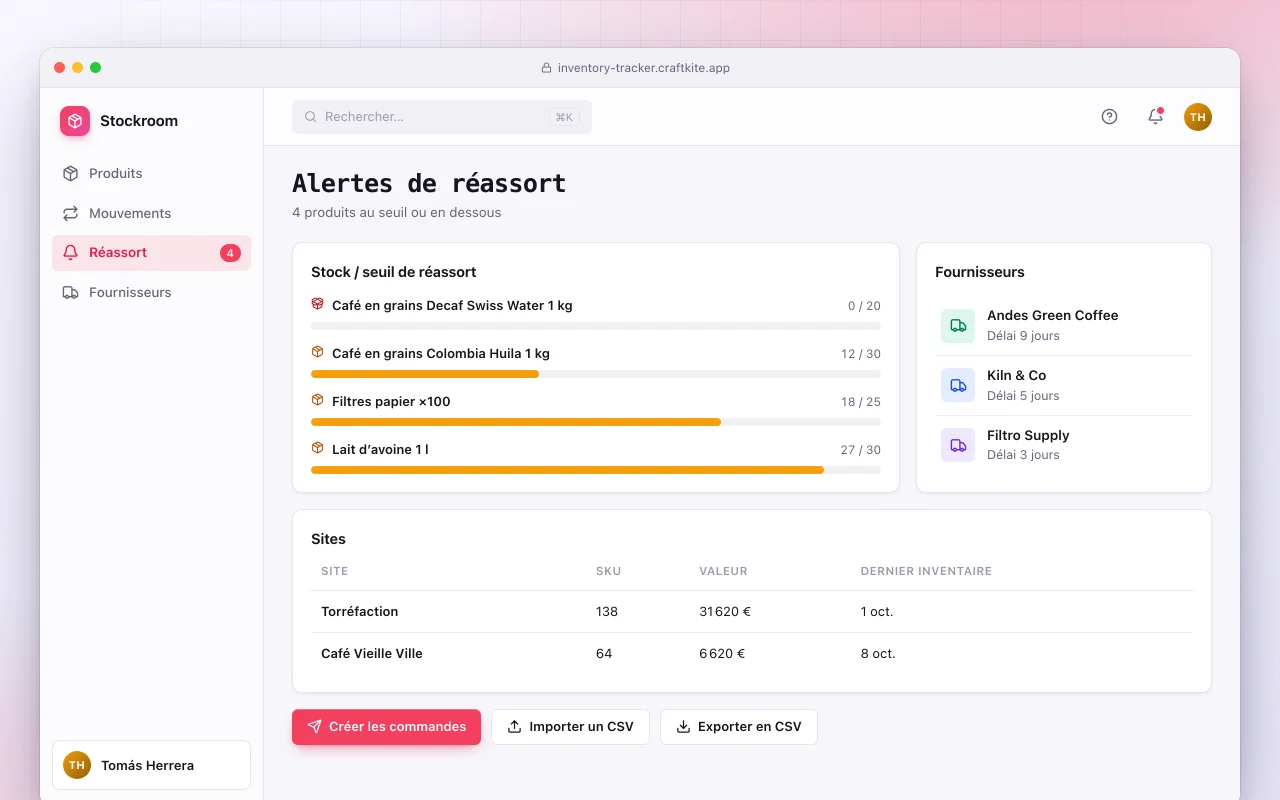Screen dimensions: 1280x800
Task: Click the Kiln & Co truck icon
Action: [958, 385]
